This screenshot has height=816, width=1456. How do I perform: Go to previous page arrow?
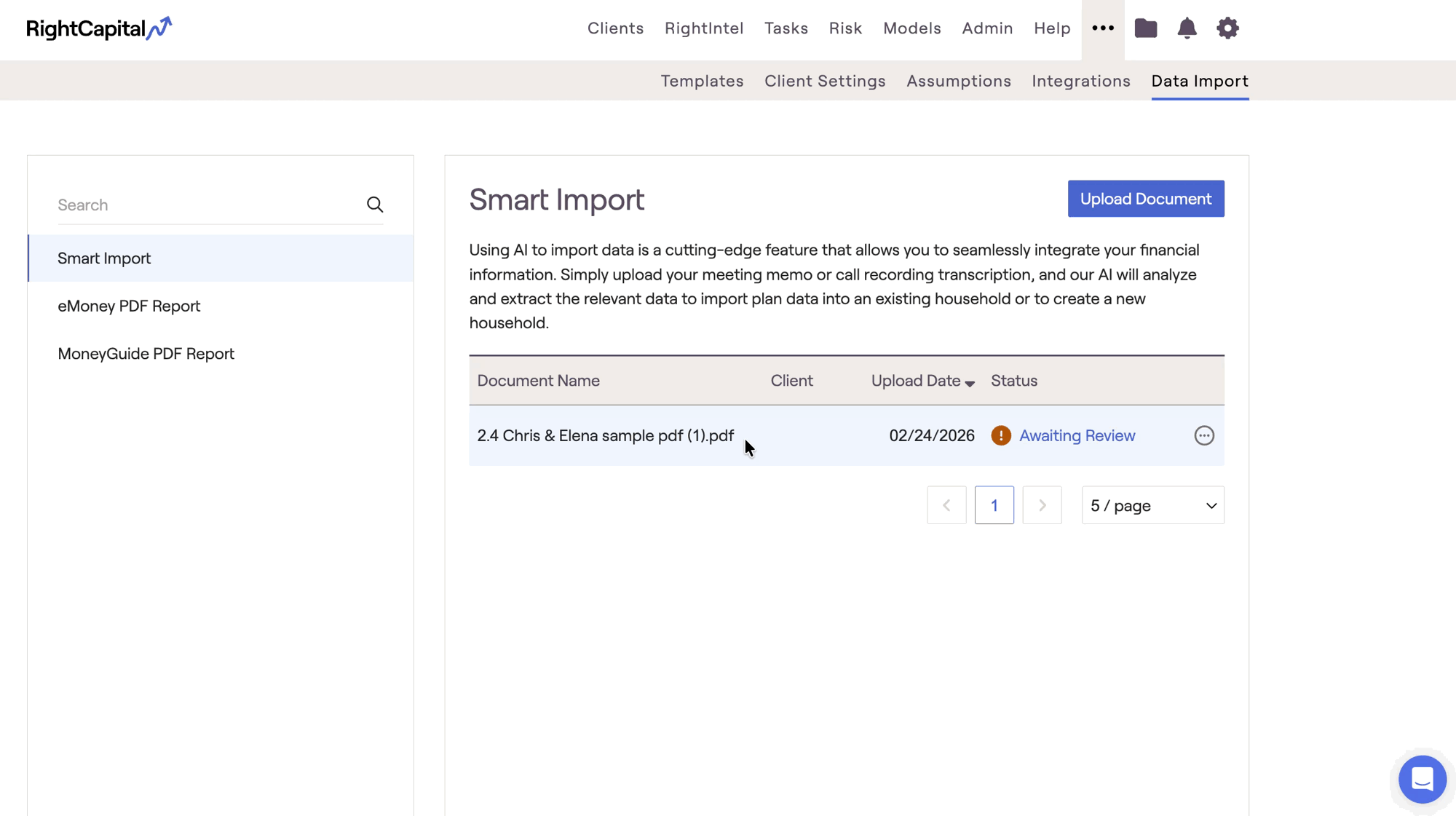pyautogui.click(x=946, y=505)
